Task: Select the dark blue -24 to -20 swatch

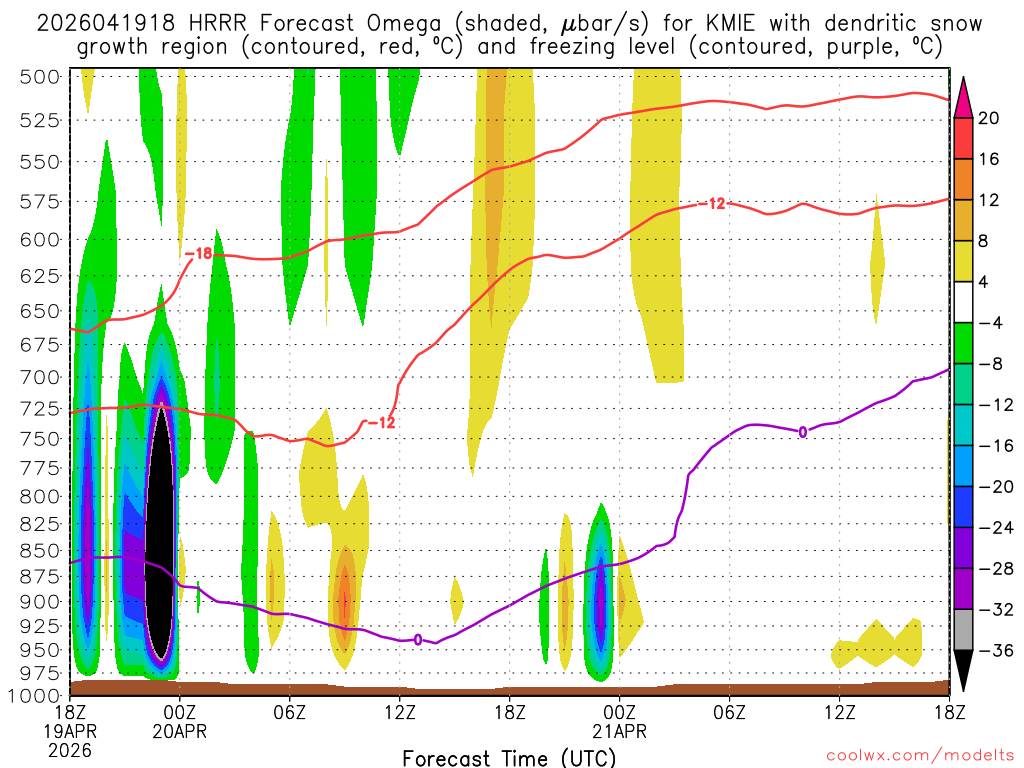Action: tap(963, 507)
